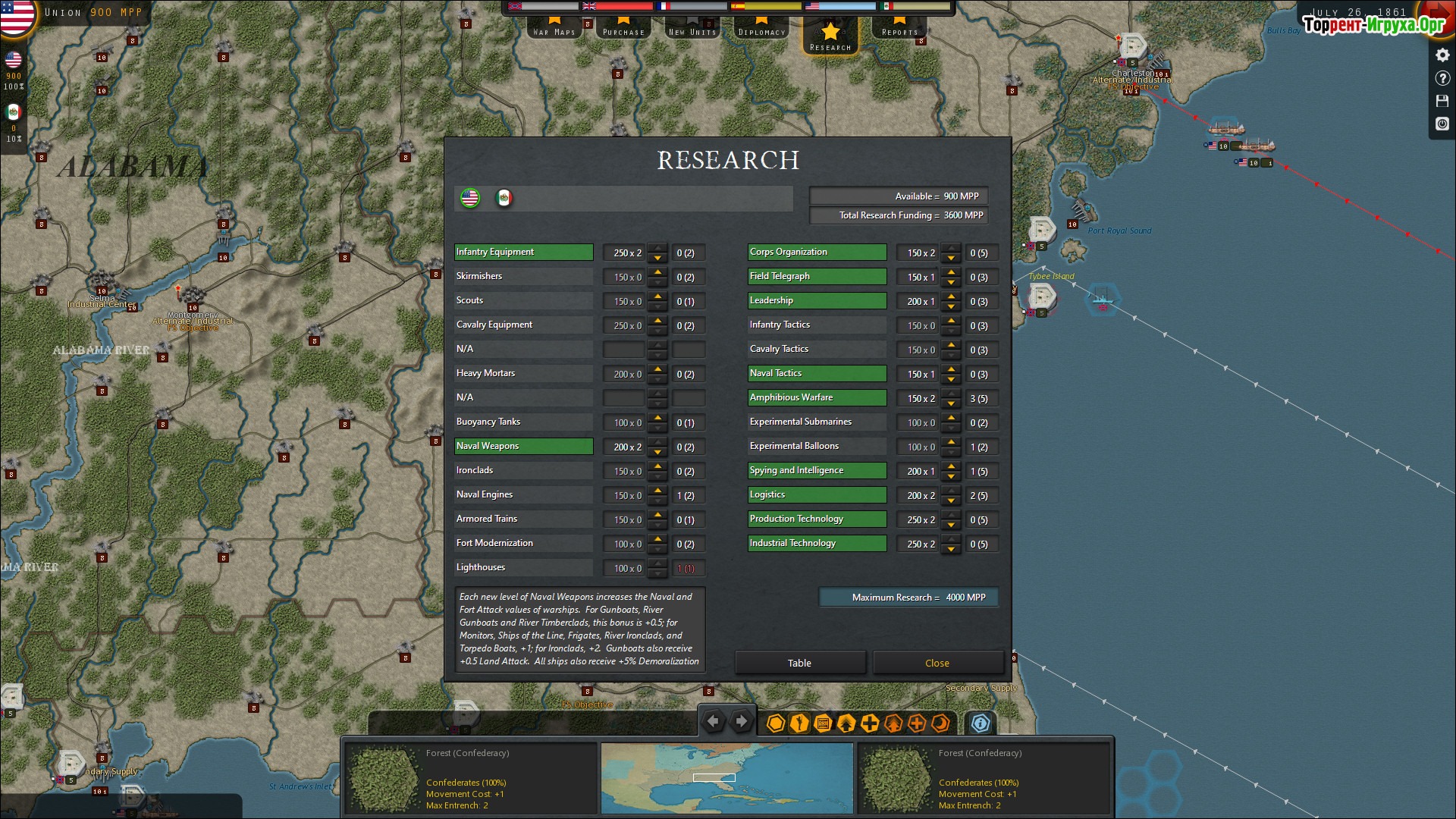Screen dimensions: 1456x819
Task: Toggle the Infantry Equipment research row
Action: pyautogui.click(x=523, y=252)
